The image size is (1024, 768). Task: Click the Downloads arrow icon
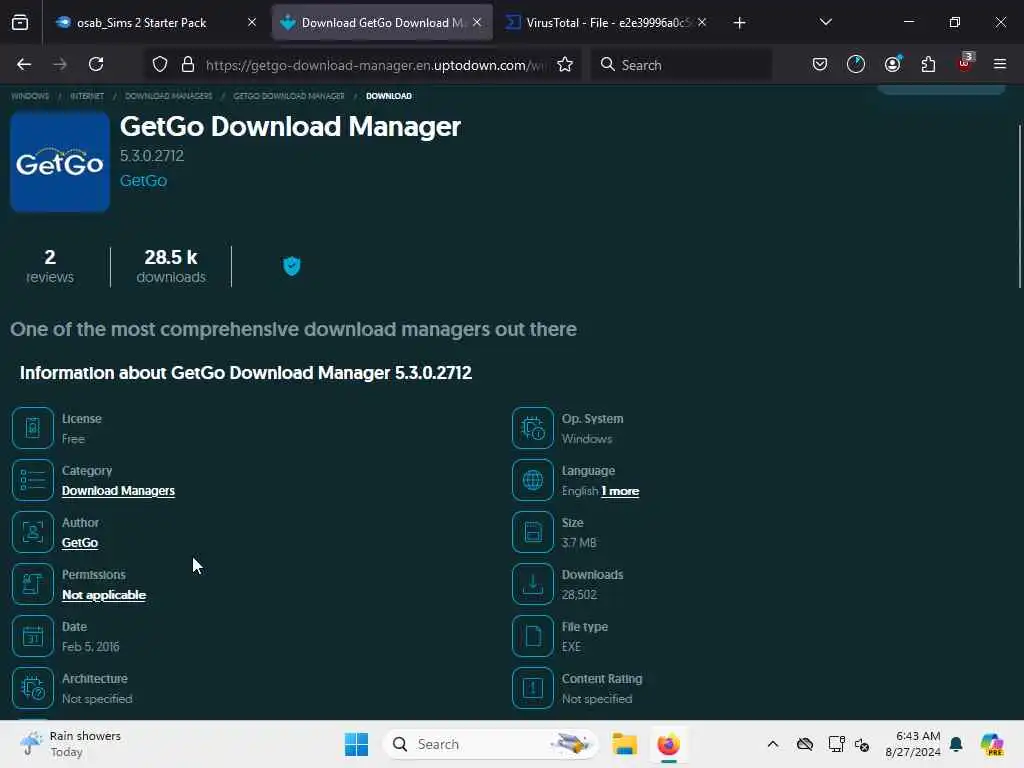pyautogui.click(x=533, y=584)
